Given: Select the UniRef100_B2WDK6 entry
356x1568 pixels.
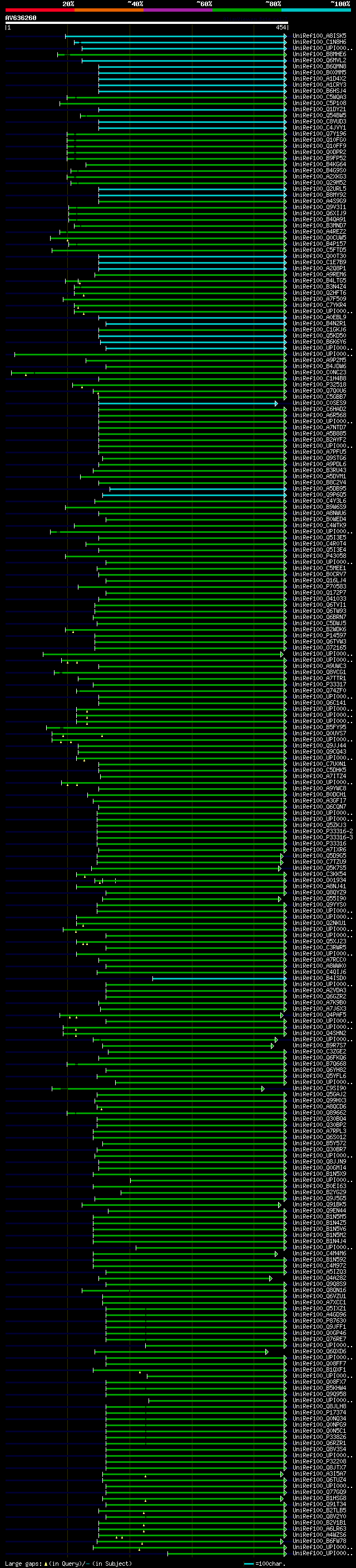Looking at the screenshot, I should (319, 630).
